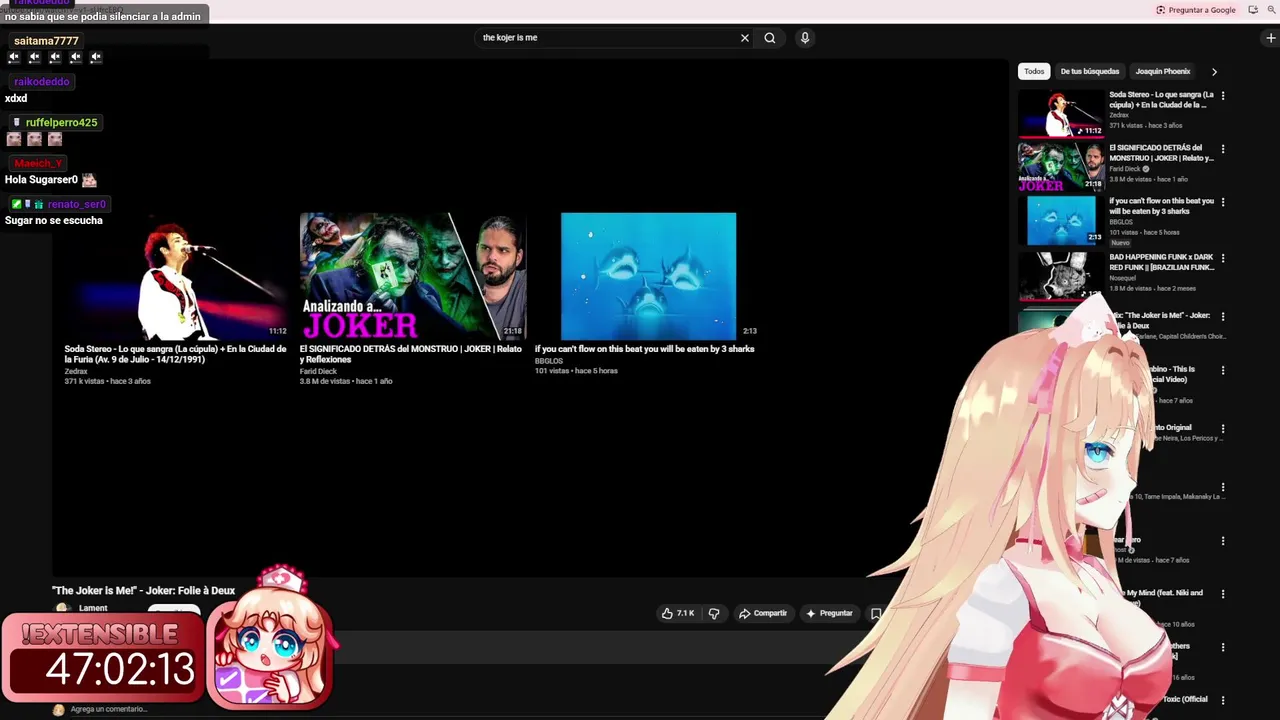Open options menu for My Mind feat. Niki video

1222,594
